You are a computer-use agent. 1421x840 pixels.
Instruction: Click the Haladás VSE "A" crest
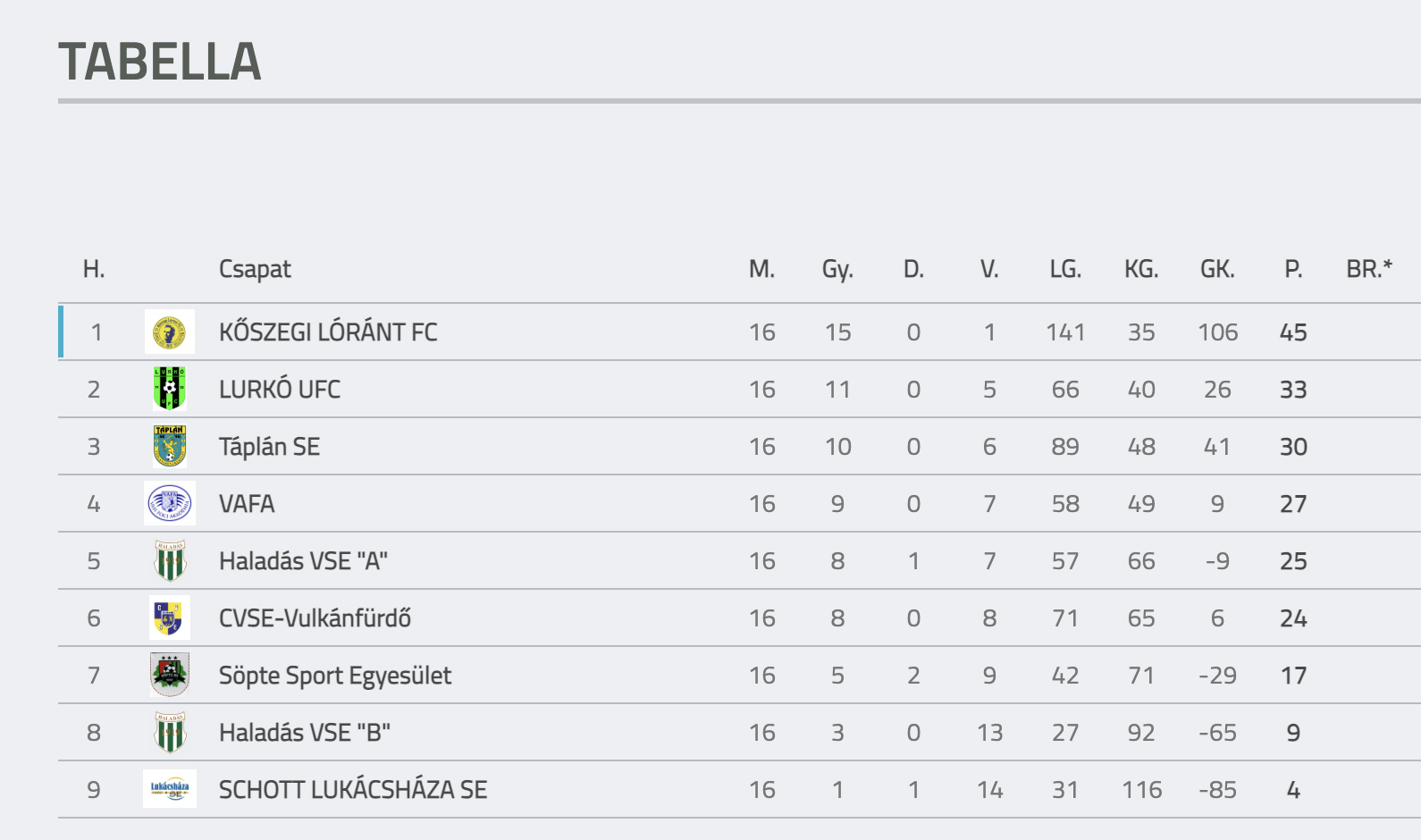click(170, 560)
